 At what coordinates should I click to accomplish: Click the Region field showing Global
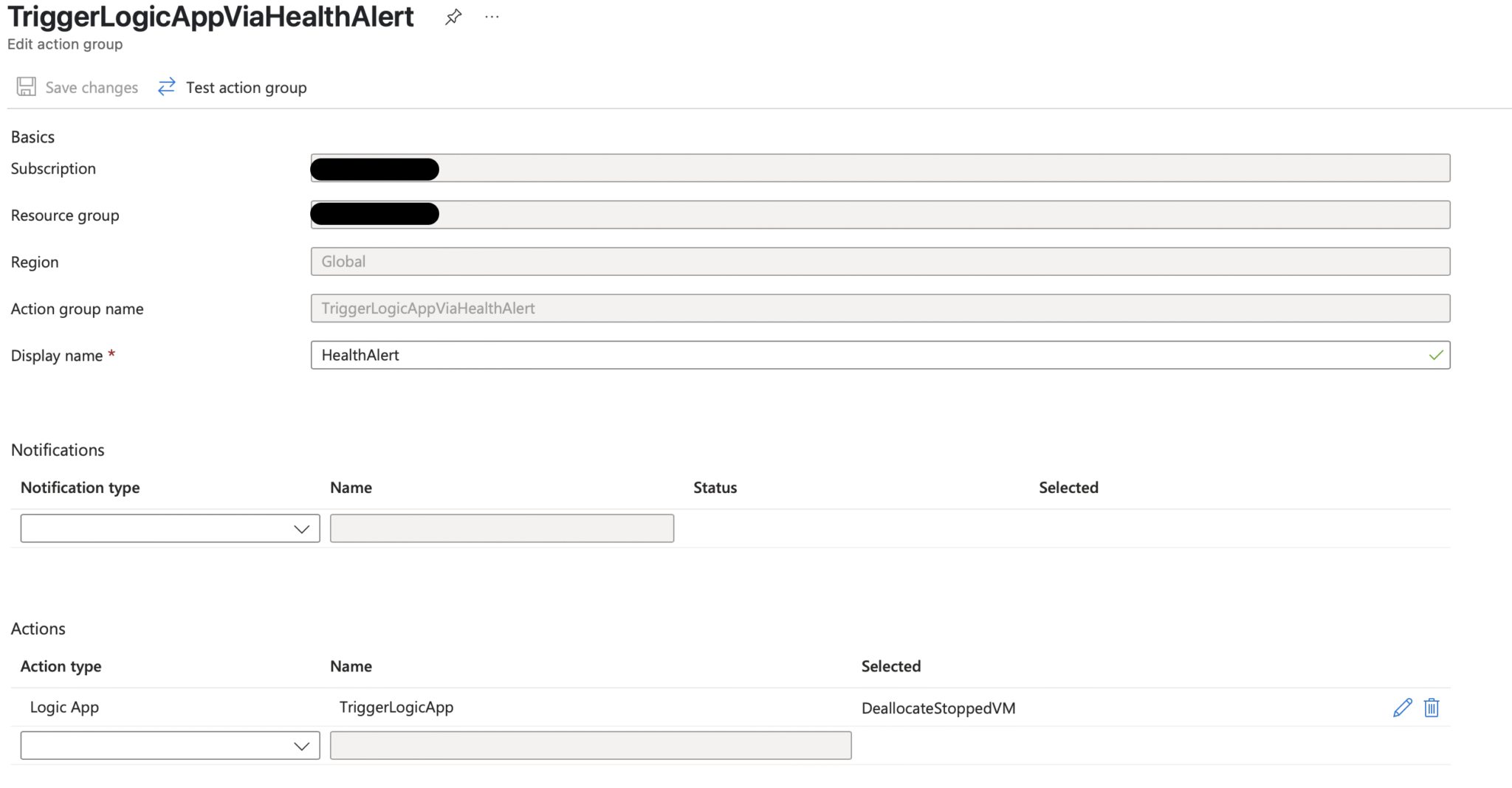[880, 261]
